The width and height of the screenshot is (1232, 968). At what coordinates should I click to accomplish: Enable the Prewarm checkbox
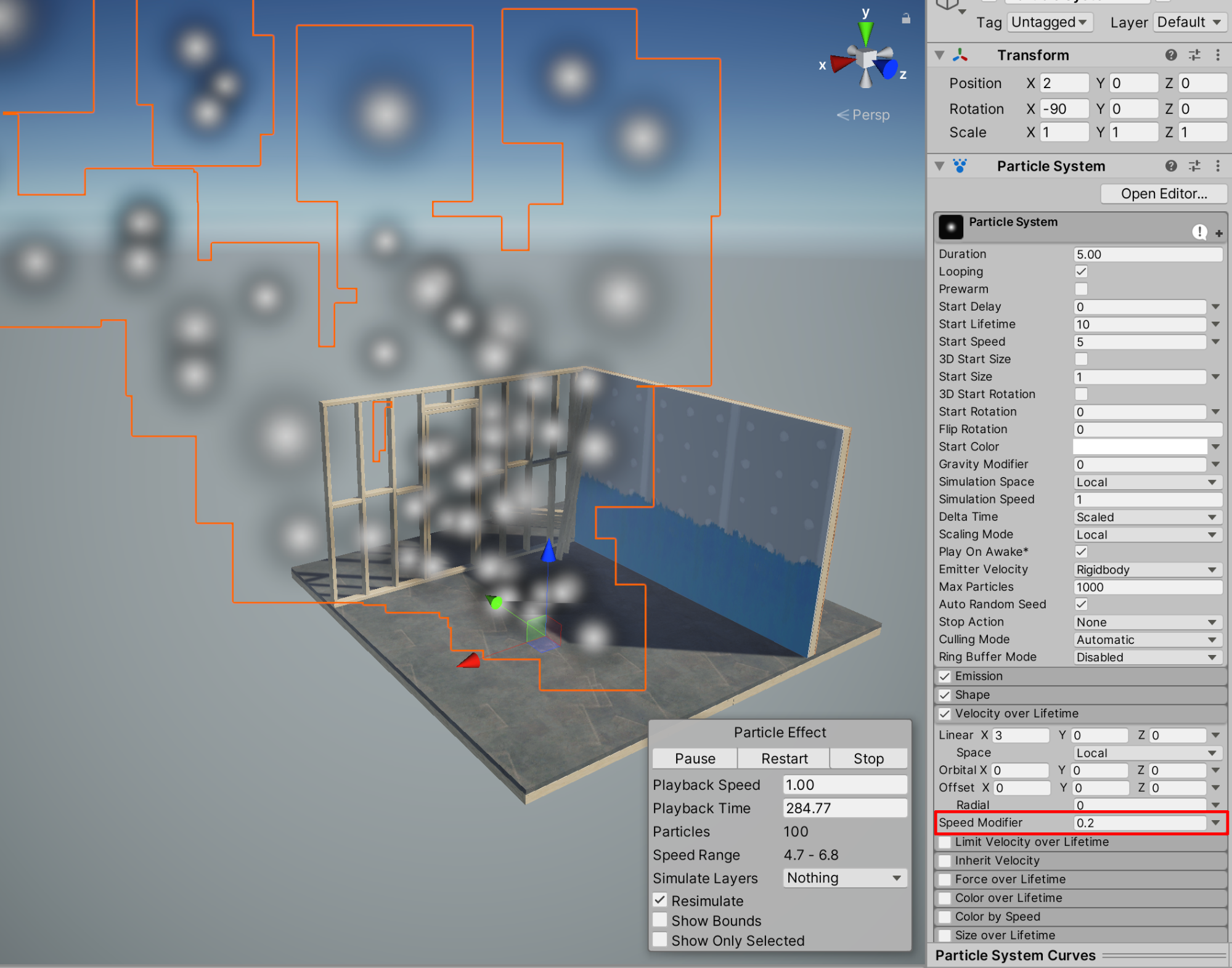click(x=1081, y=289)
